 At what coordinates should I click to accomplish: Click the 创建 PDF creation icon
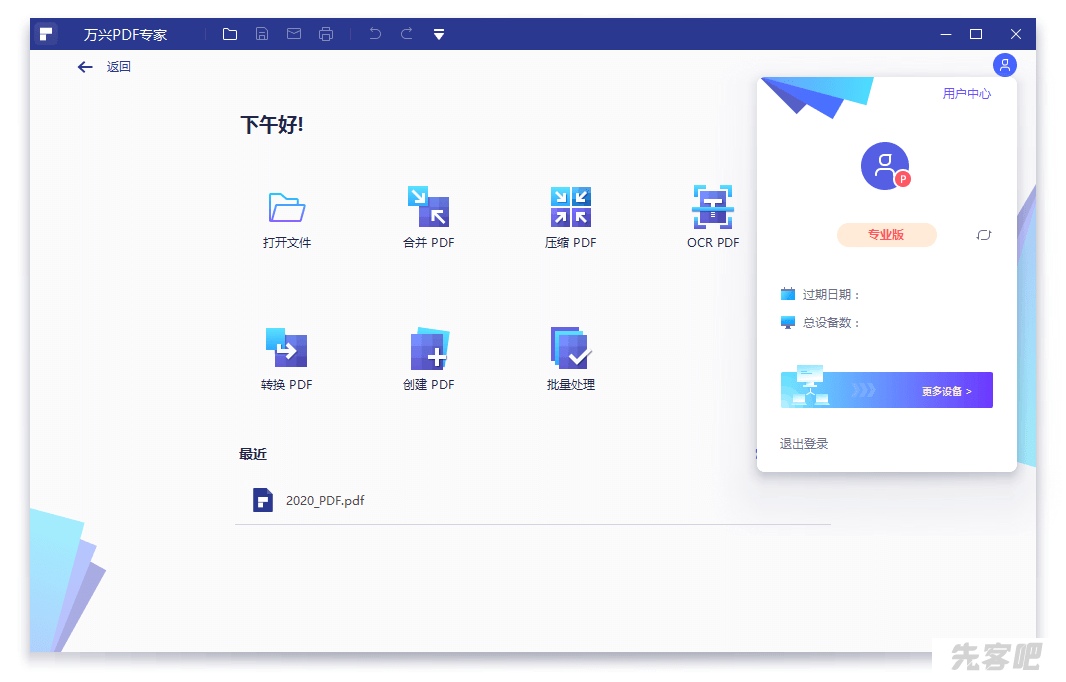[428, 349]
